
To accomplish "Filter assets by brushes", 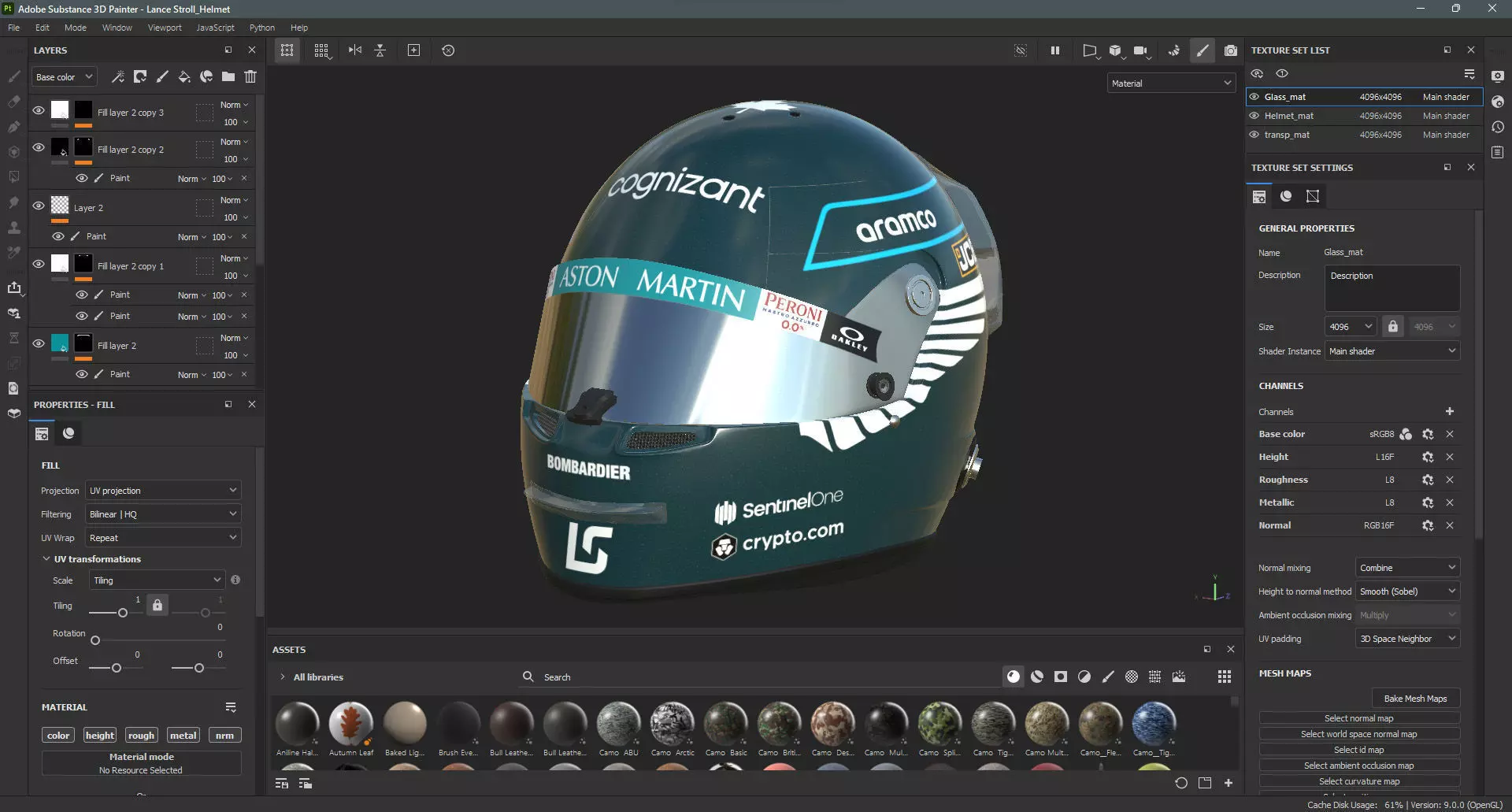I will [x=1108, y=677].
